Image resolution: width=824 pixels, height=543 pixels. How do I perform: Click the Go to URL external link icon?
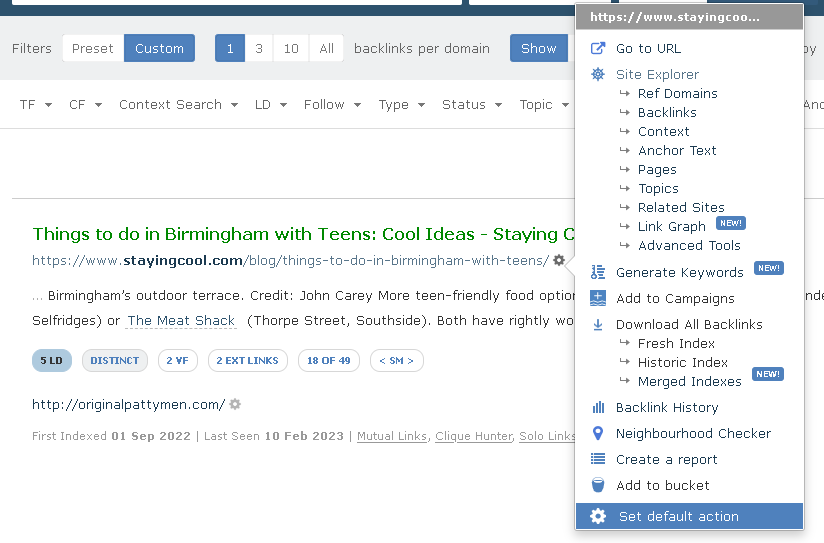598,48
